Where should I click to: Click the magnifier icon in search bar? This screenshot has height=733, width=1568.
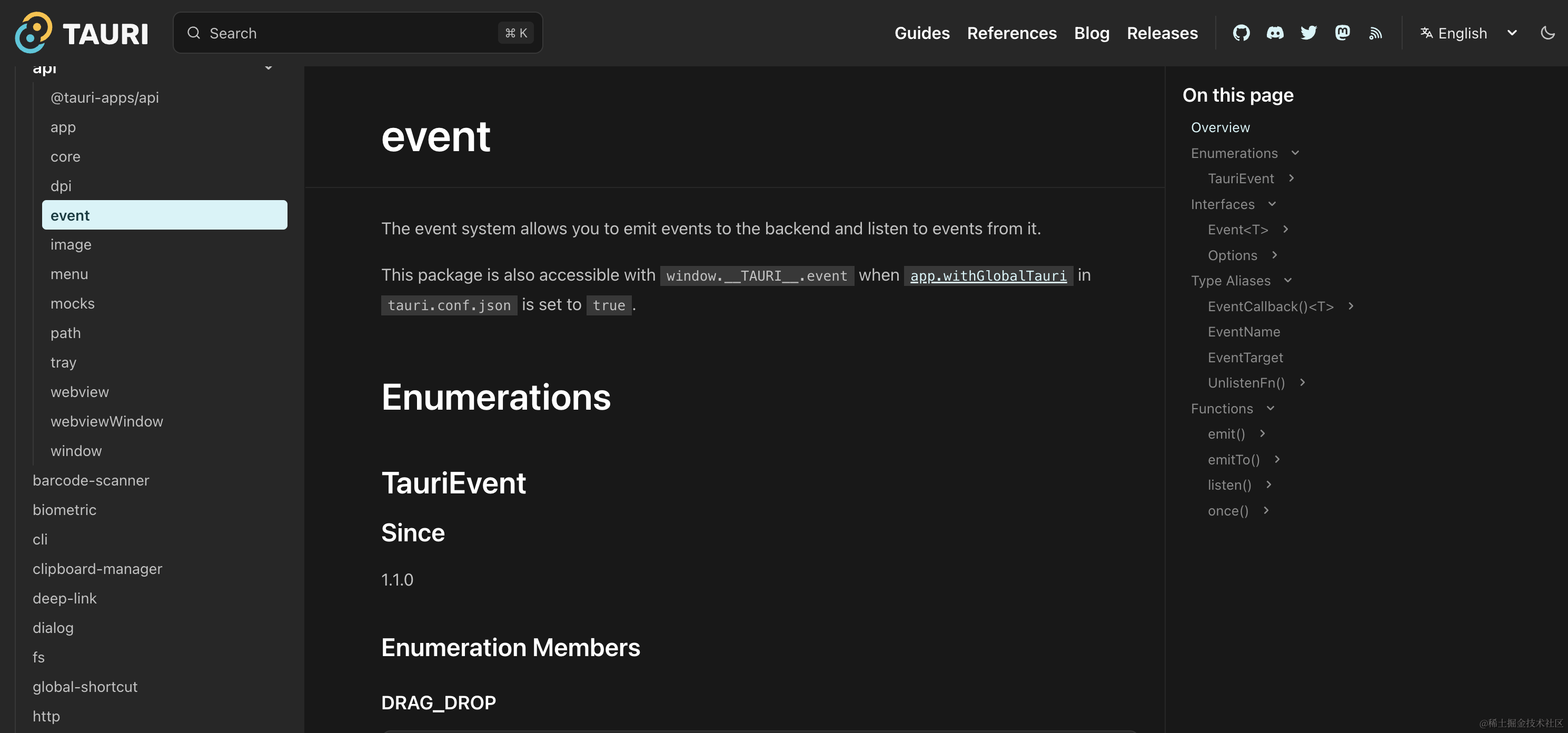tap(194, 33)
